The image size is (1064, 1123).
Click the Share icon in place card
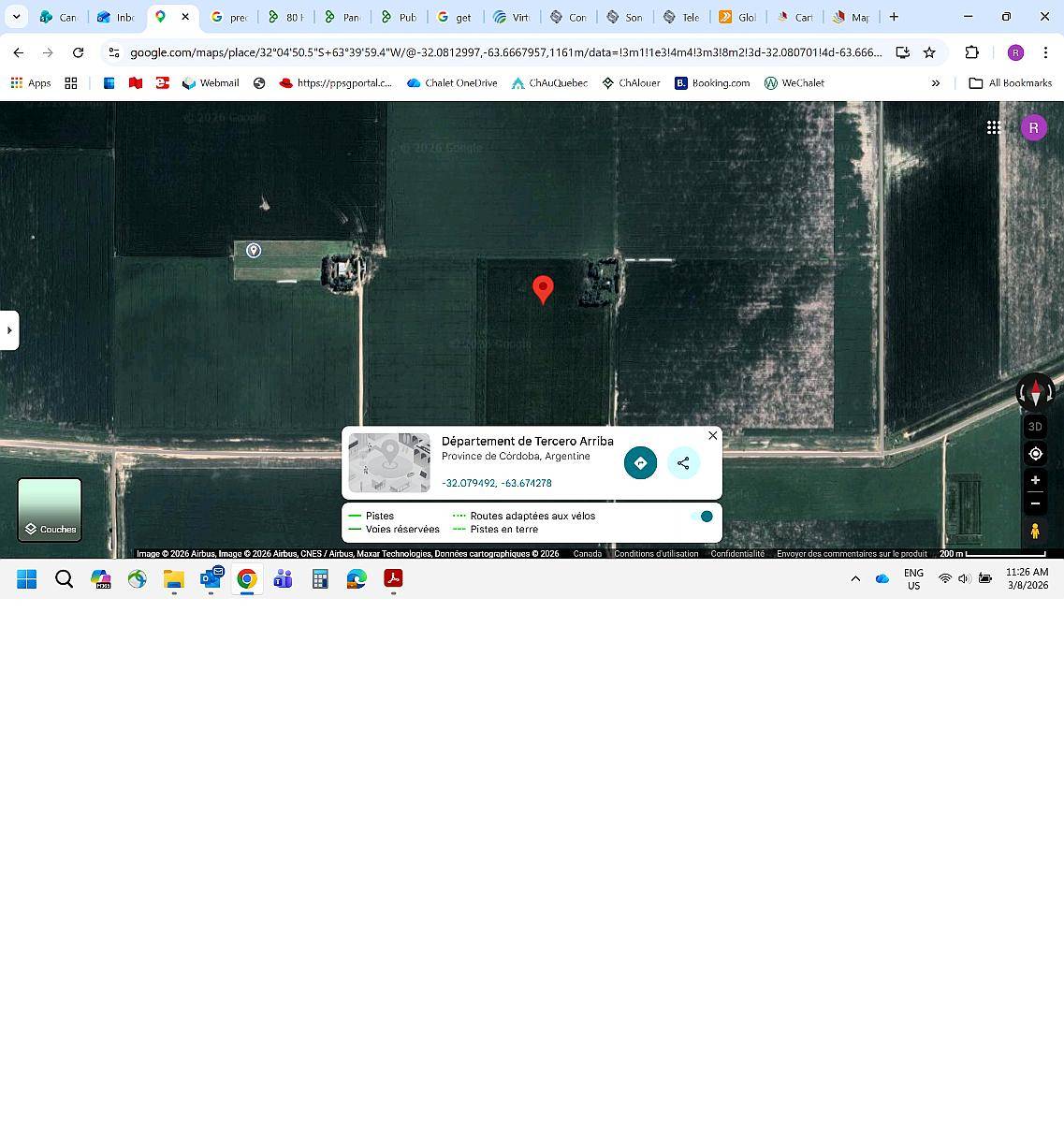coord(683,462)
